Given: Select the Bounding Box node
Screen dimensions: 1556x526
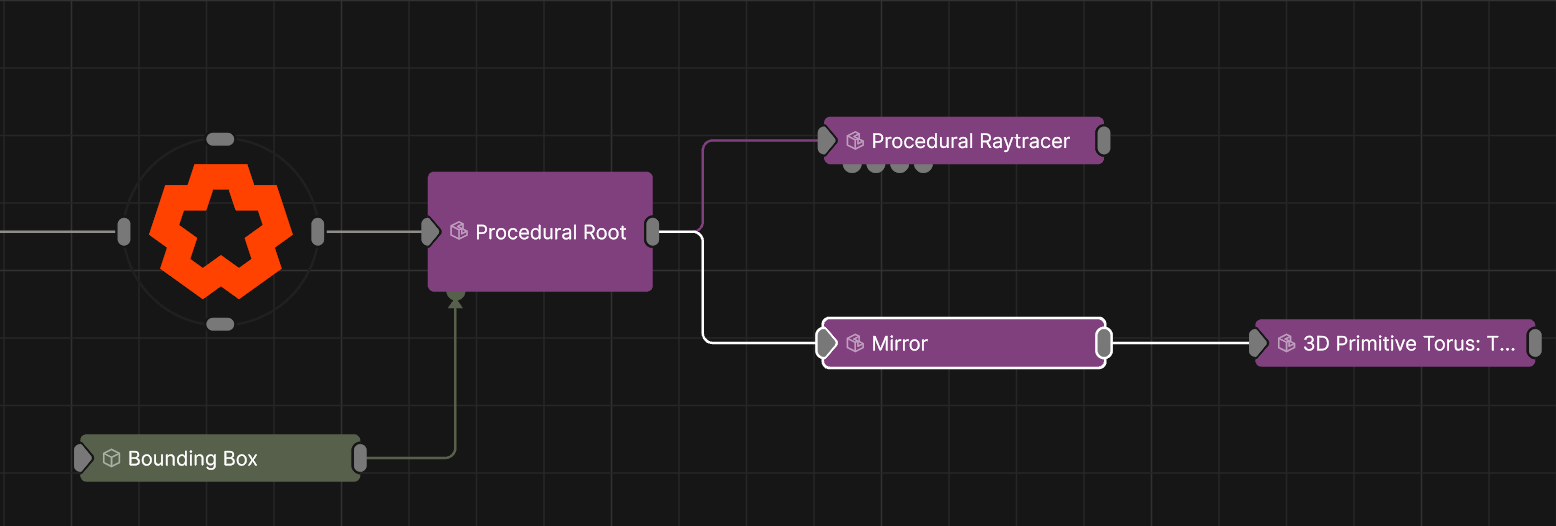Looking at the screenshot, I should click(192, 458).
